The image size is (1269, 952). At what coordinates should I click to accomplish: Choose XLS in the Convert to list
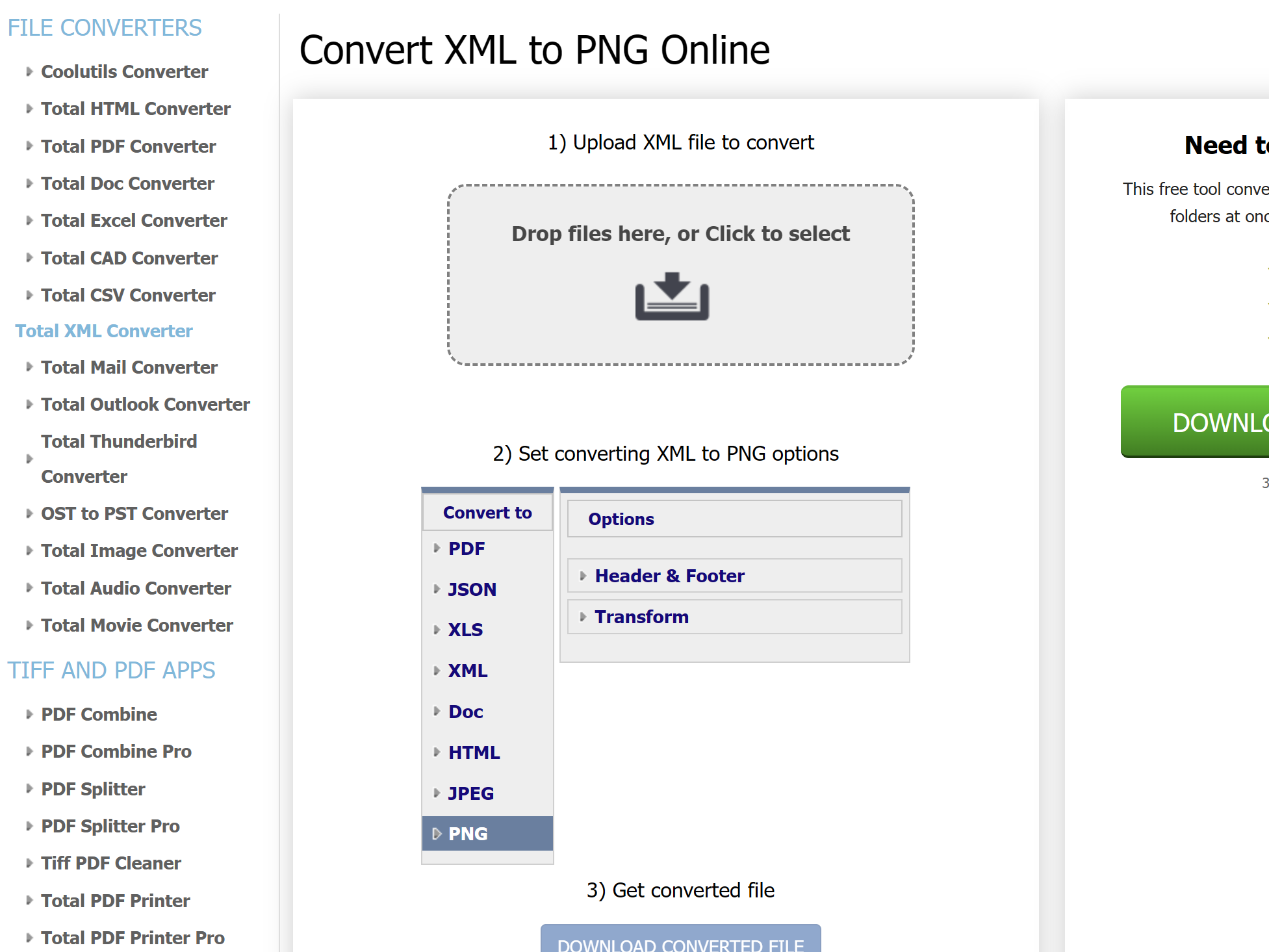[x=466, y=630]
